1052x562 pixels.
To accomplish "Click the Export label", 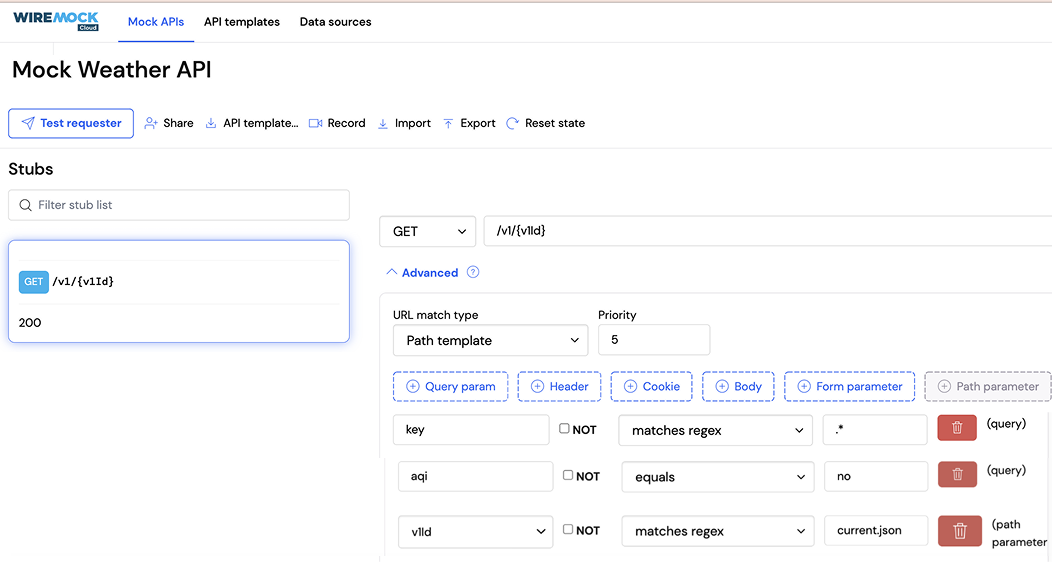I will coord(478,123).
